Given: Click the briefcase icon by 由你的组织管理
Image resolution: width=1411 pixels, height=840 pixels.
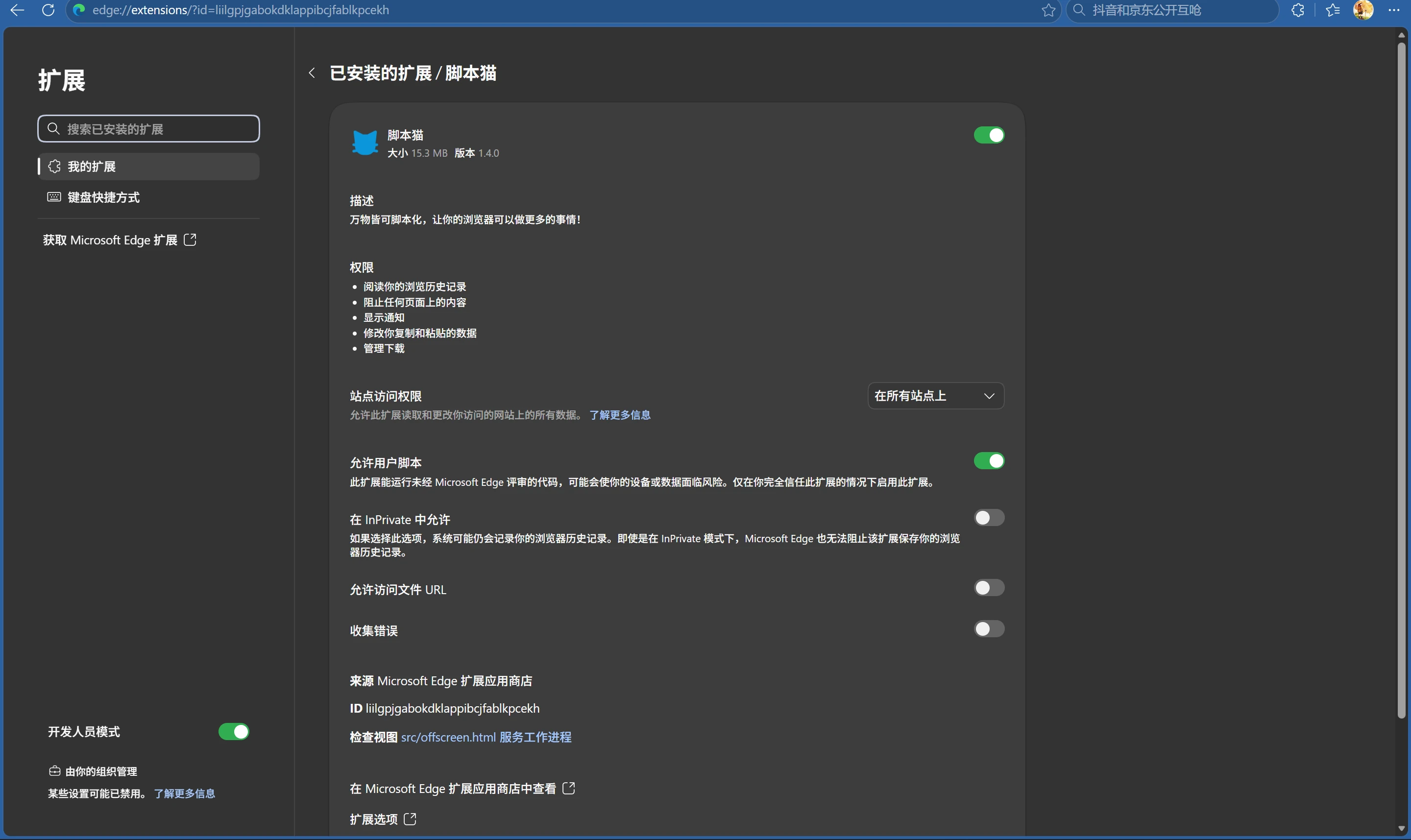Looking at the screenshot, I should tap(54, 771).
